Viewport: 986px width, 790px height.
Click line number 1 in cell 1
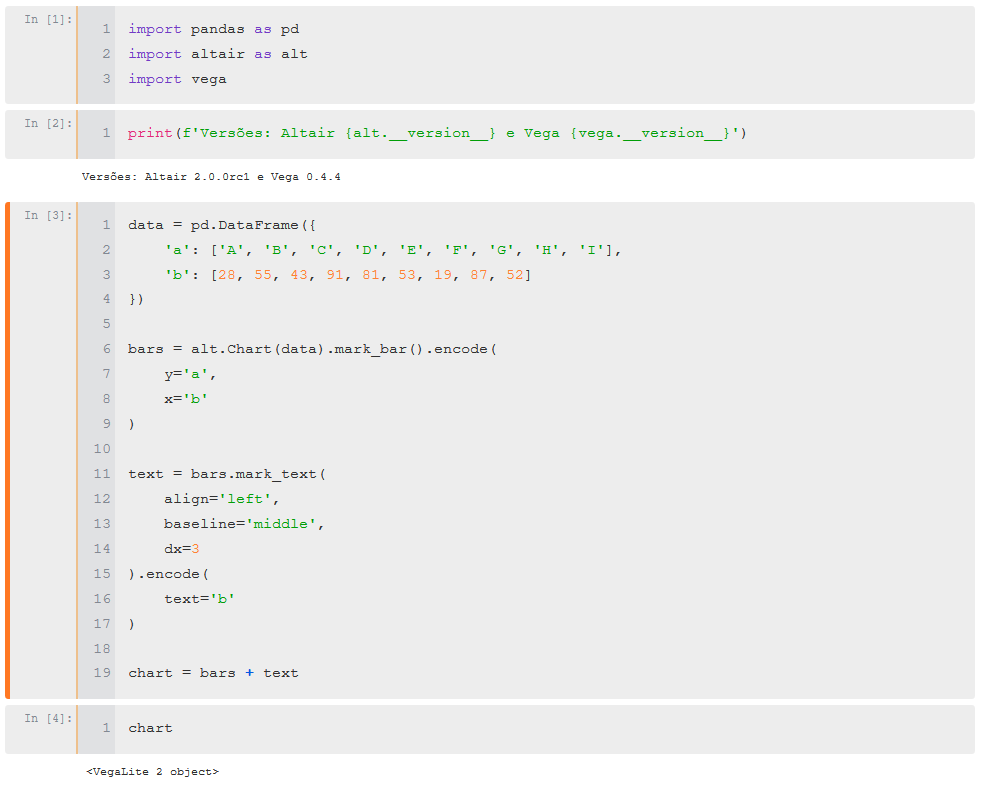[106, 28]
